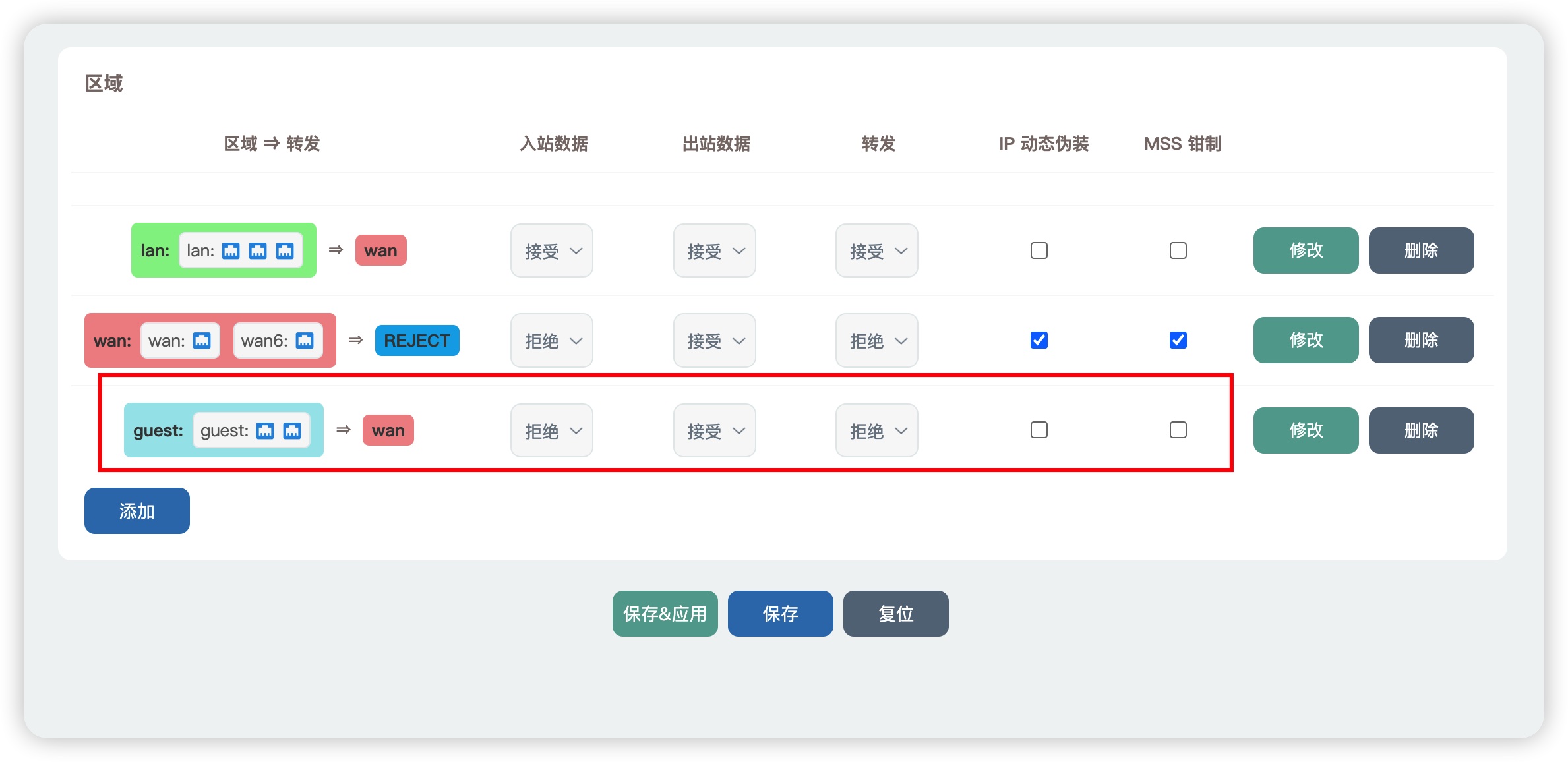The height and width of the screenshot is (762, 1568).
Task: Enable IP 动态伪装 for the lan zone
Action: (x=1039, y=250)
